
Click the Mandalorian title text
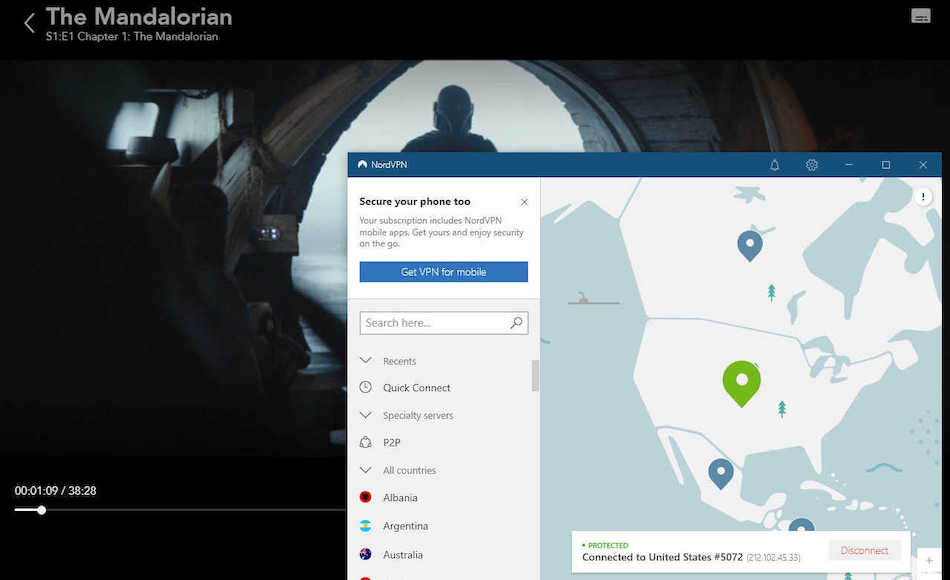(139, 17)
